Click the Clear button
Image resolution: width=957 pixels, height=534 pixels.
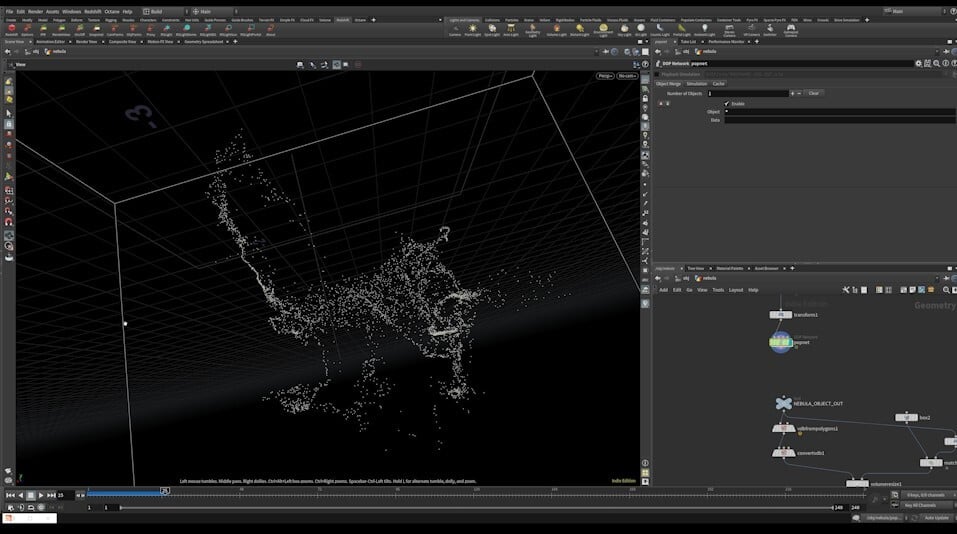(814, 93)
